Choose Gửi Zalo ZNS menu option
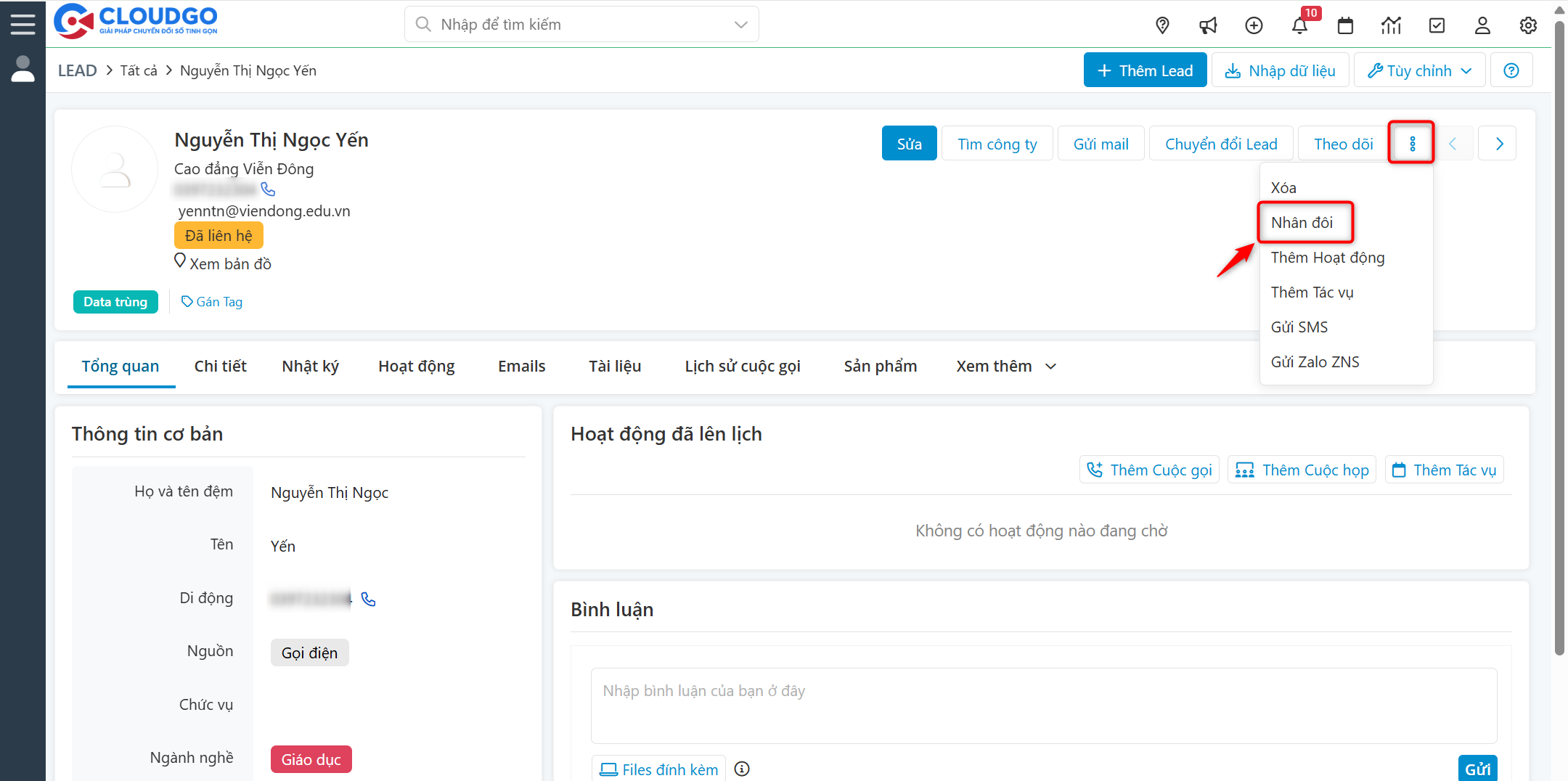 (1315, 362)
